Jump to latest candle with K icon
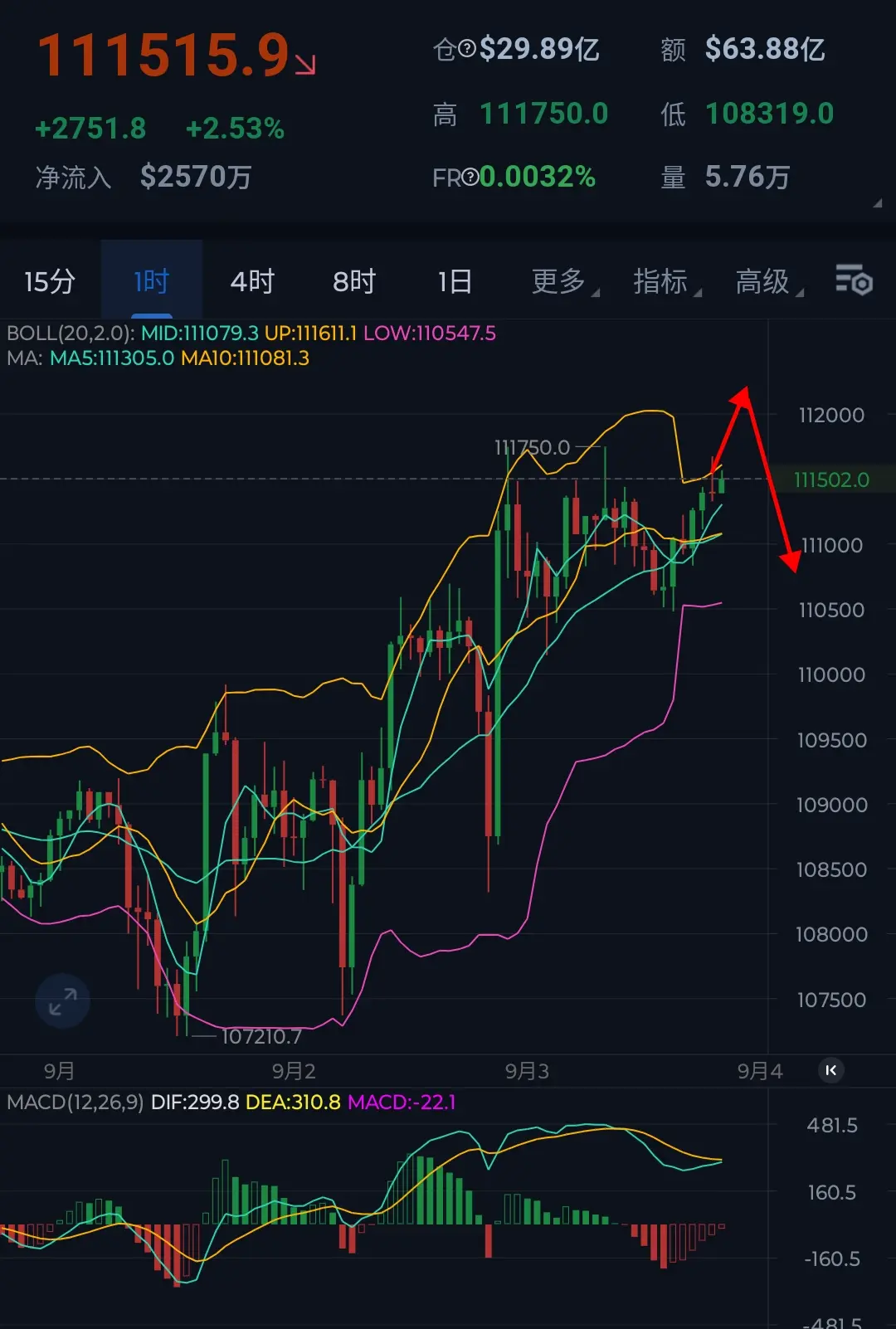 pos(831,1070)
